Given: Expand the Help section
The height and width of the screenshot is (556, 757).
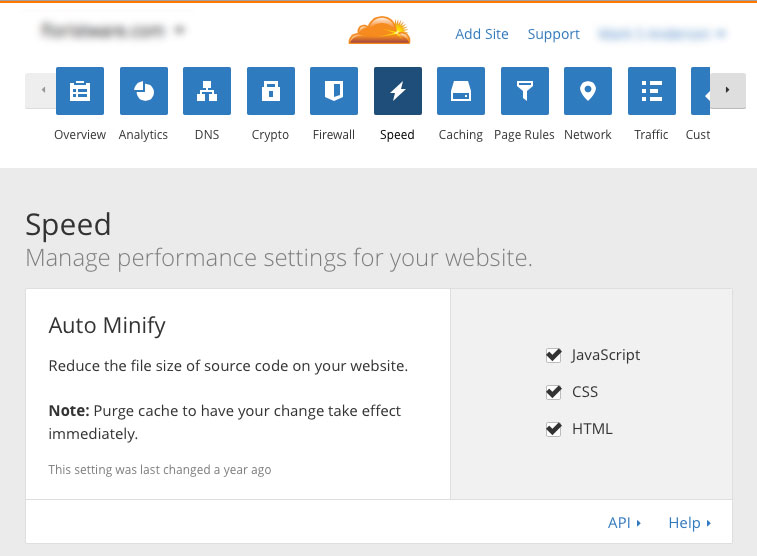Looking at the screenshot, I should click(x=689, y=522).
